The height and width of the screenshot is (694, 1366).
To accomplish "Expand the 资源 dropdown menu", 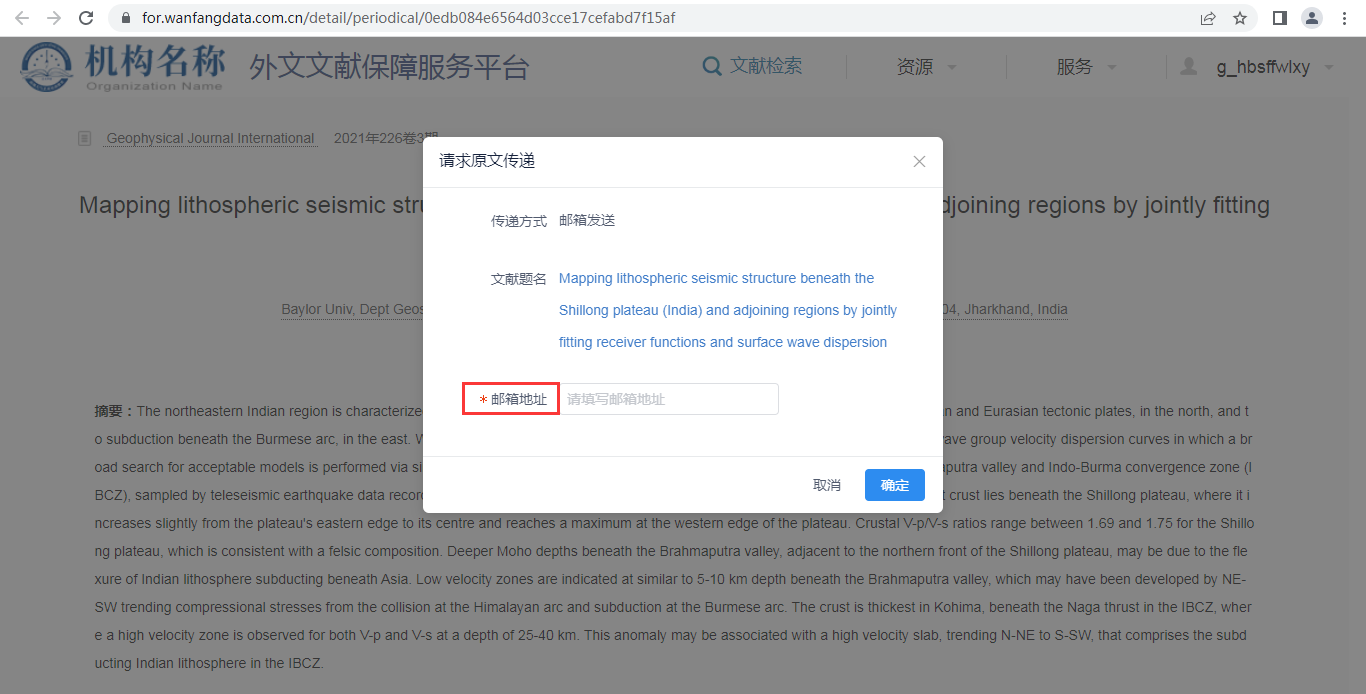I will pyautogui.click(x=926, y=67).
